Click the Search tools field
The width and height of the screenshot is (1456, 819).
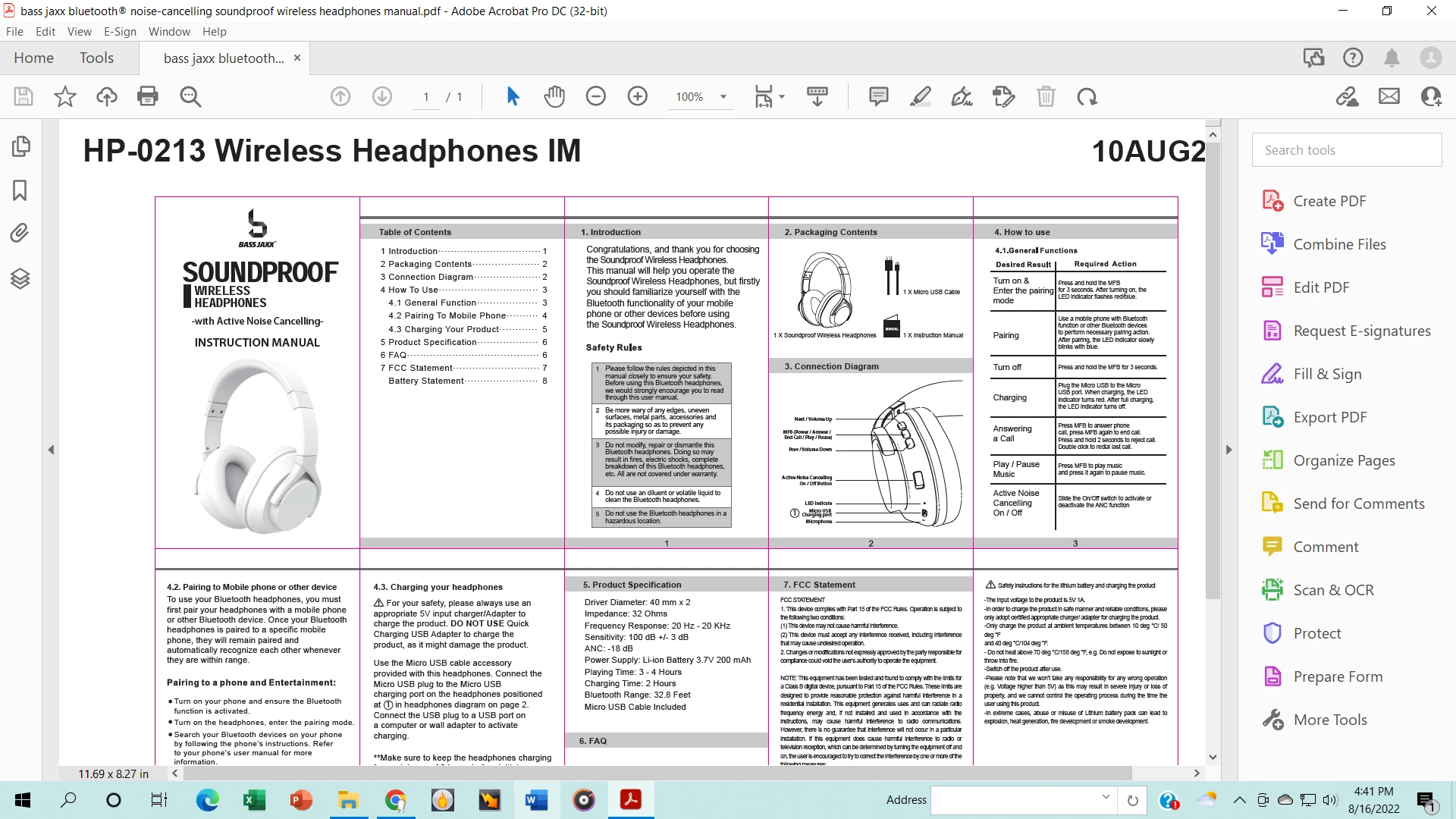pyautogui.click(x=1346, y=150)
